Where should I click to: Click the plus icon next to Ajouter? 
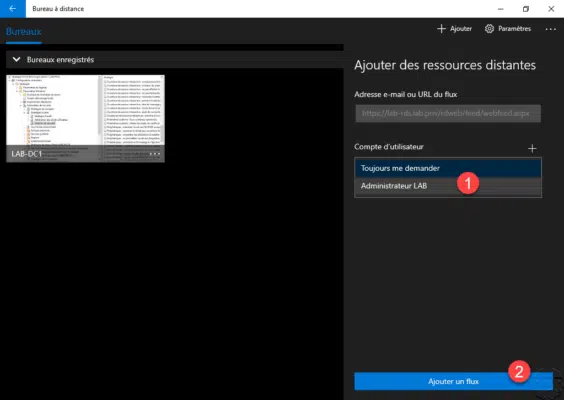(x=441, y=29)
